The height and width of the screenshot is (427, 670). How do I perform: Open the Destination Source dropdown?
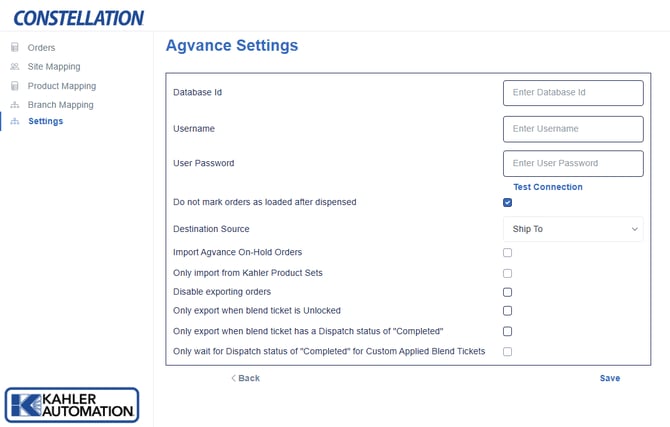point(573,229)
